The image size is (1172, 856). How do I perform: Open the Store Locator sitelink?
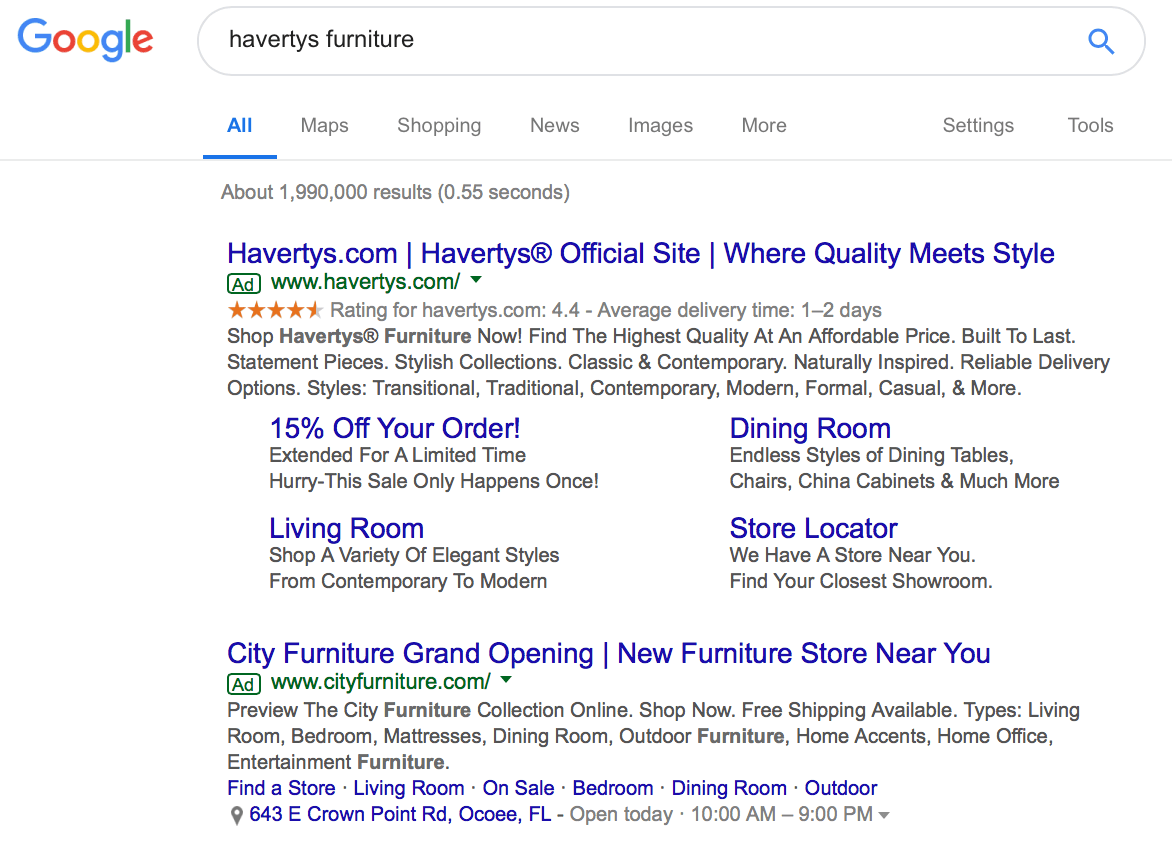813,529
